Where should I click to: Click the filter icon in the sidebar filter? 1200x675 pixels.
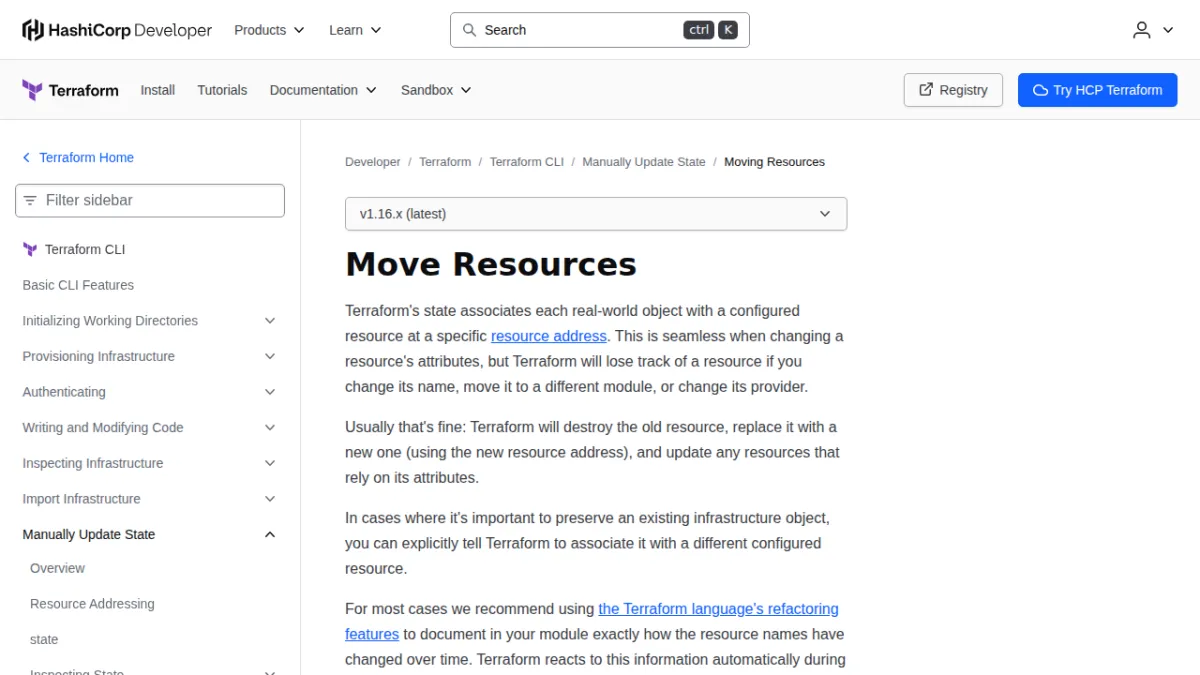pyautogui.click(x=30, y=200)
